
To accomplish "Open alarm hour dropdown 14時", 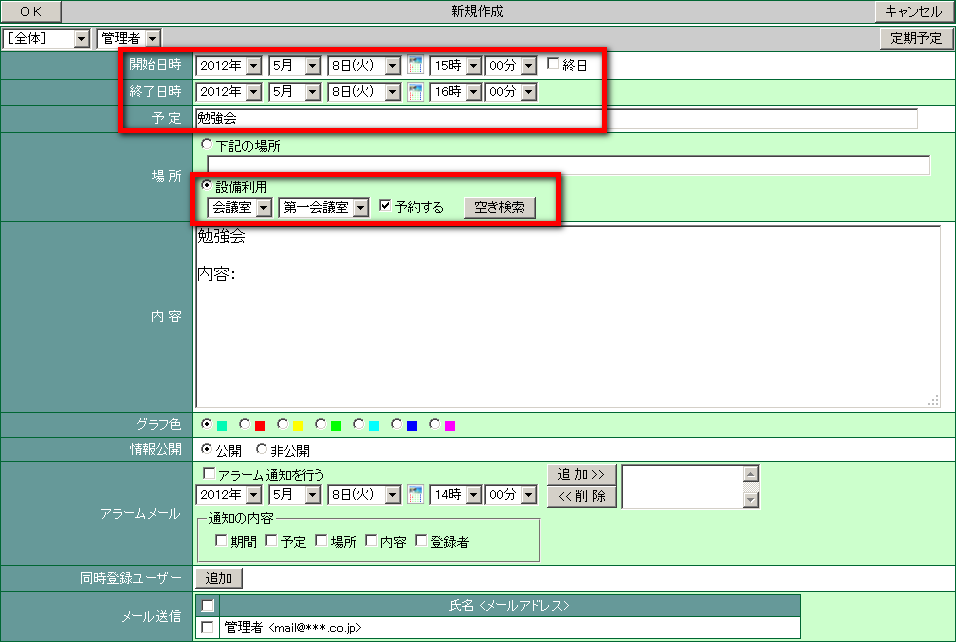I will coord(455,494).
